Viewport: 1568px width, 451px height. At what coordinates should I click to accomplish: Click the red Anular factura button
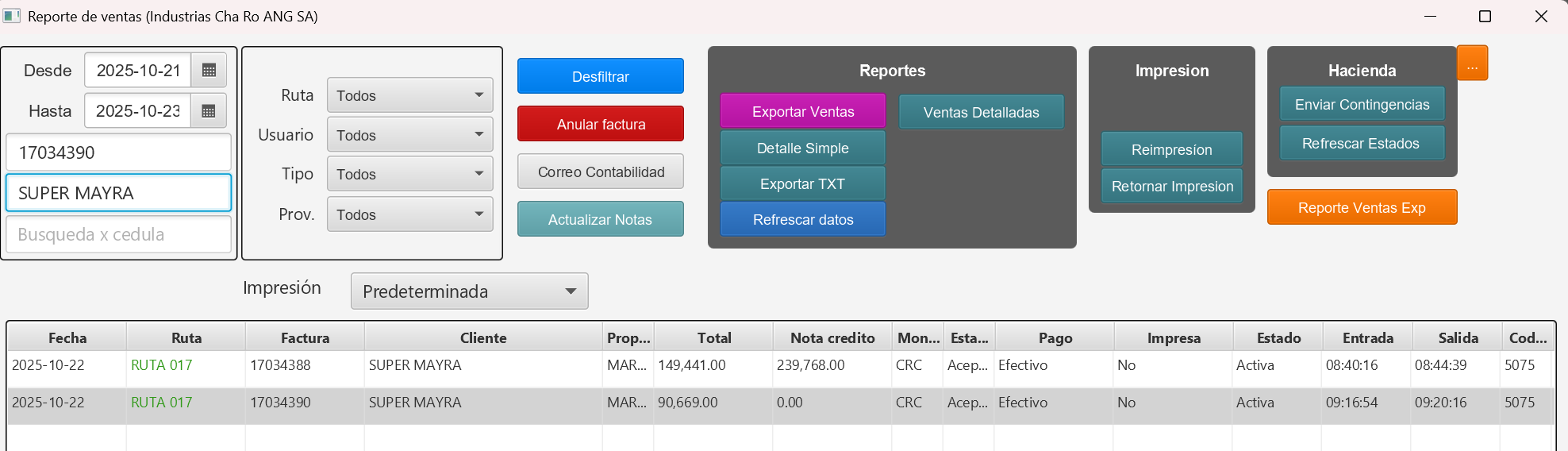click(600, 124)
